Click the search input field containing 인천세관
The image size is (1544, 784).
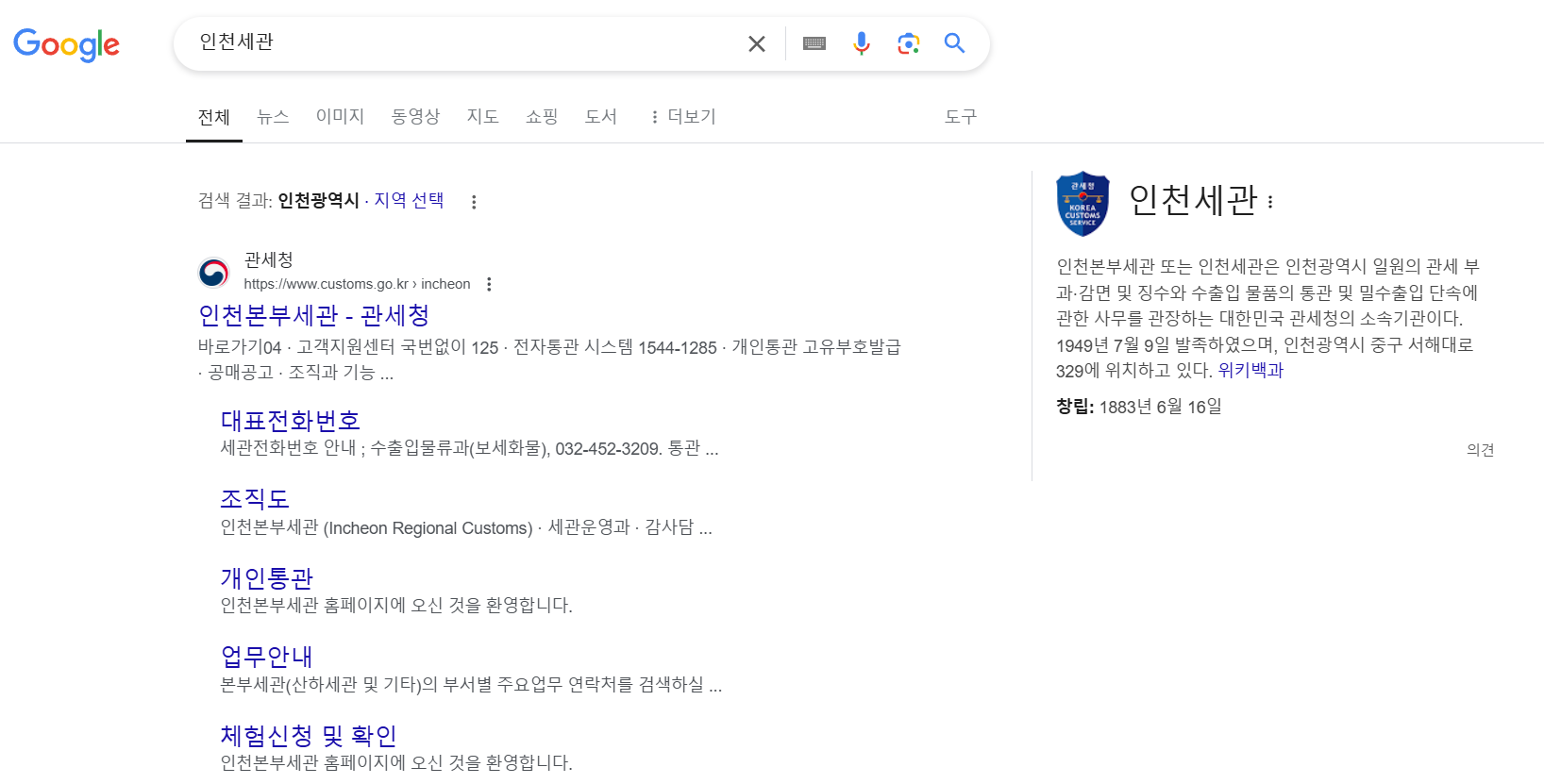pyautogui.click(x=462, y=42)
